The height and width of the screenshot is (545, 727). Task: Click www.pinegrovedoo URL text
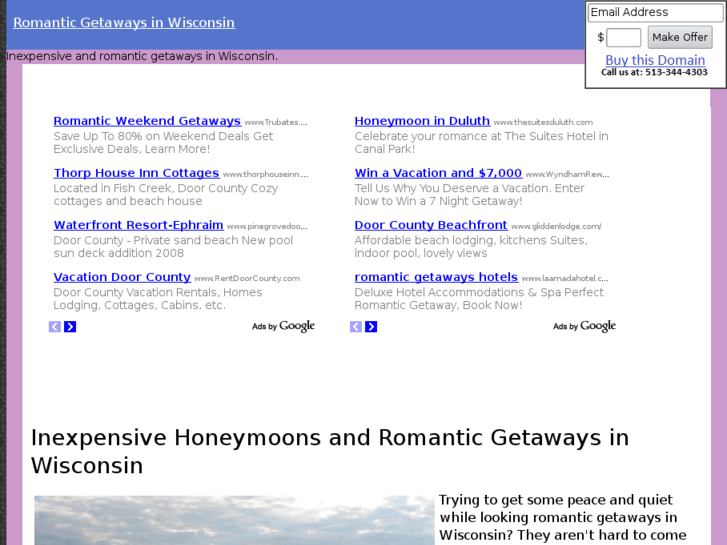267,226
